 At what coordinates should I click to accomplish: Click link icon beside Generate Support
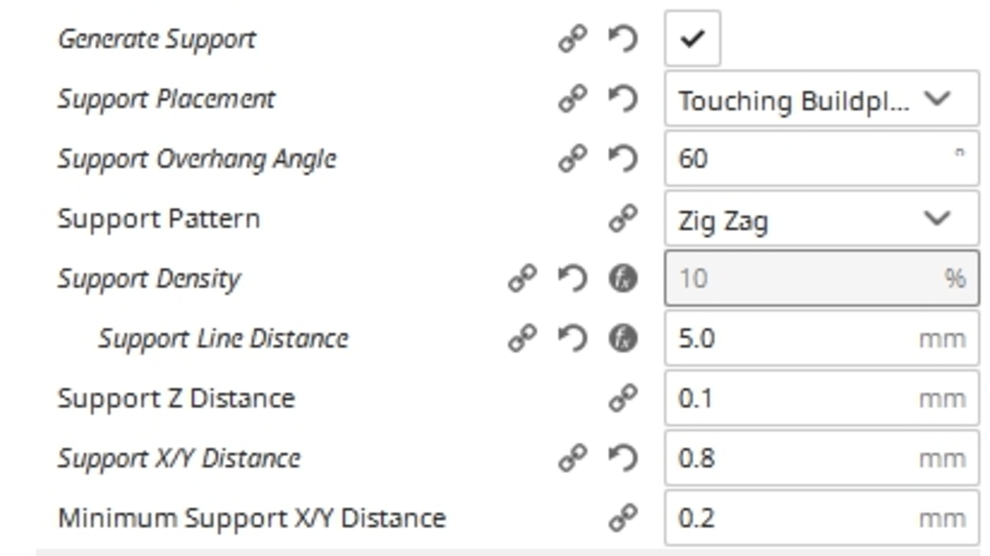point(572,40)
